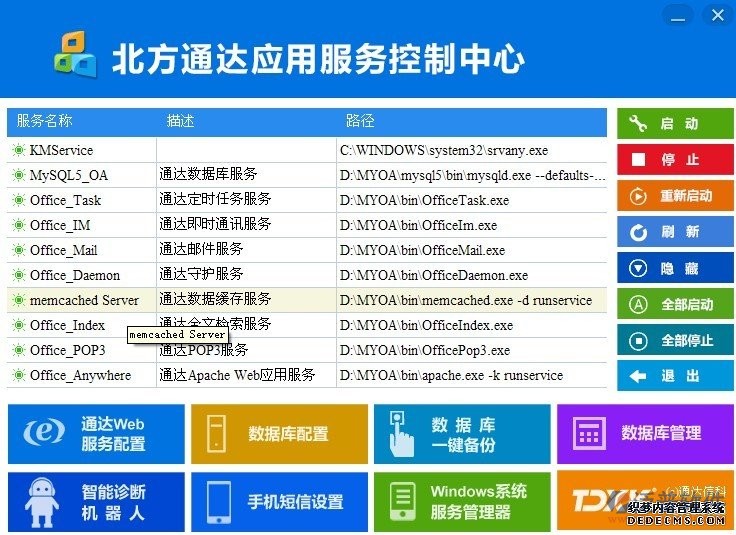Select the Office_Task service name
The width and height of the screenshot is (736, 535).
coord(65,200)
